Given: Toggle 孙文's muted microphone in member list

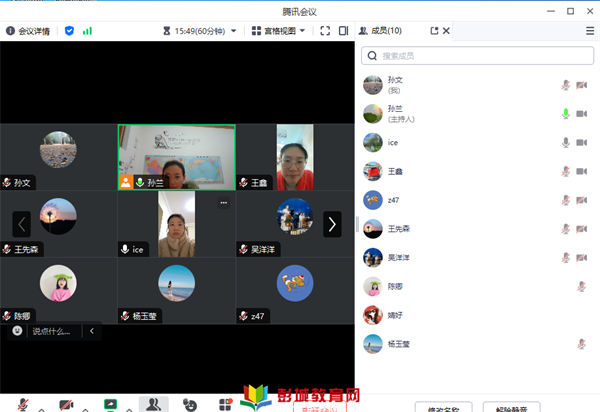Looking at the screenshot, I should click(x=566, y=85).
